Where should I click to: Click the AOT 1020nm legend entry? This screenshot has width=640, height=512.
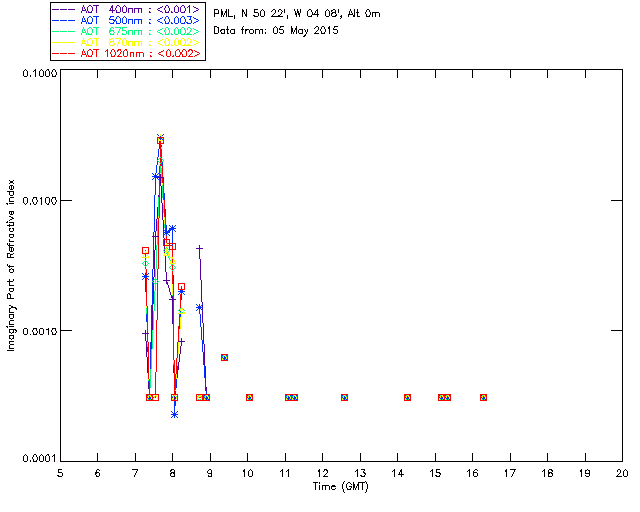coord(128,53)
